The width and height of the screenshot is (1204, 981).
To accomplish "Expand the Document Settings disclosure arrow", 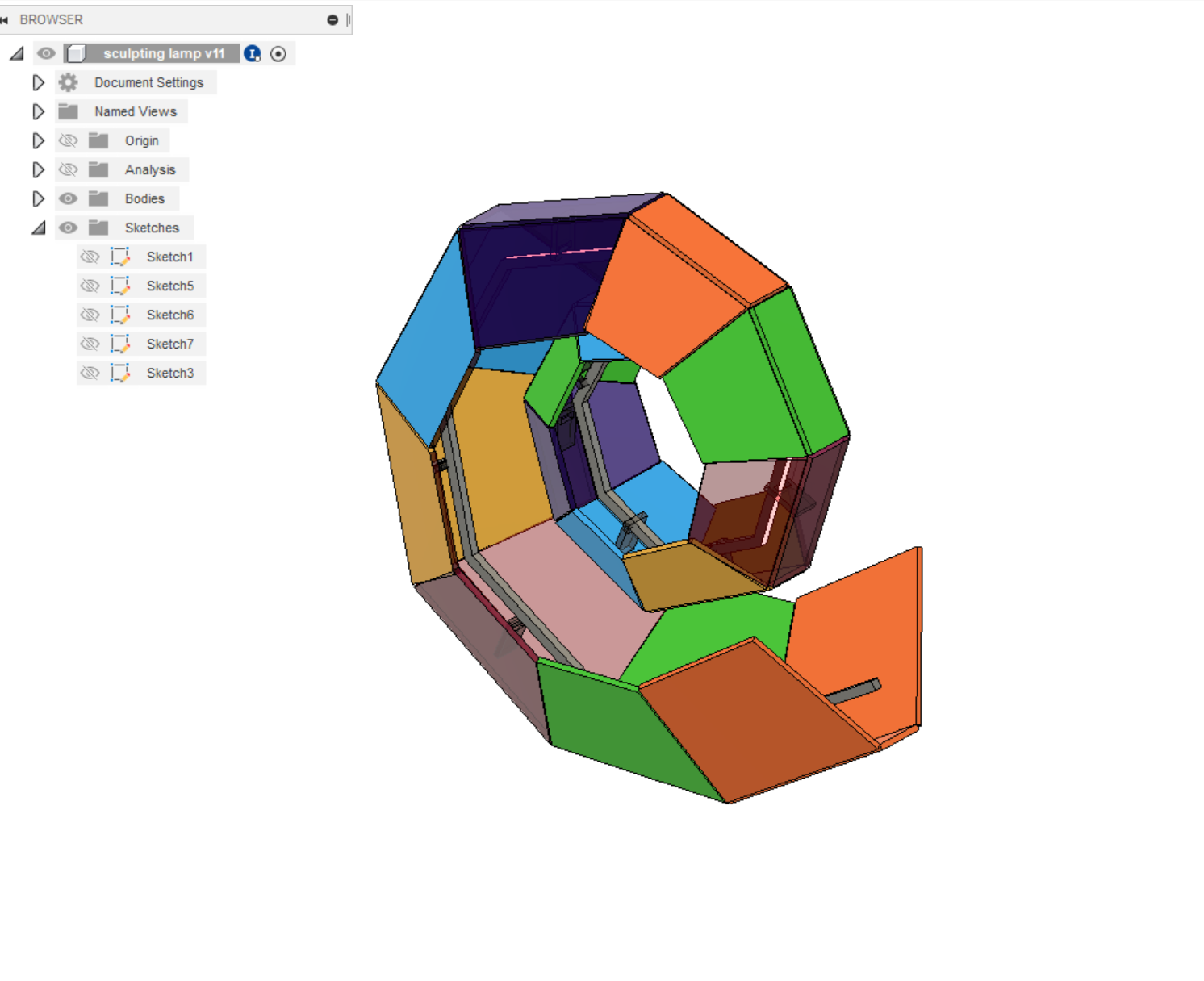I will coord(38,82).
